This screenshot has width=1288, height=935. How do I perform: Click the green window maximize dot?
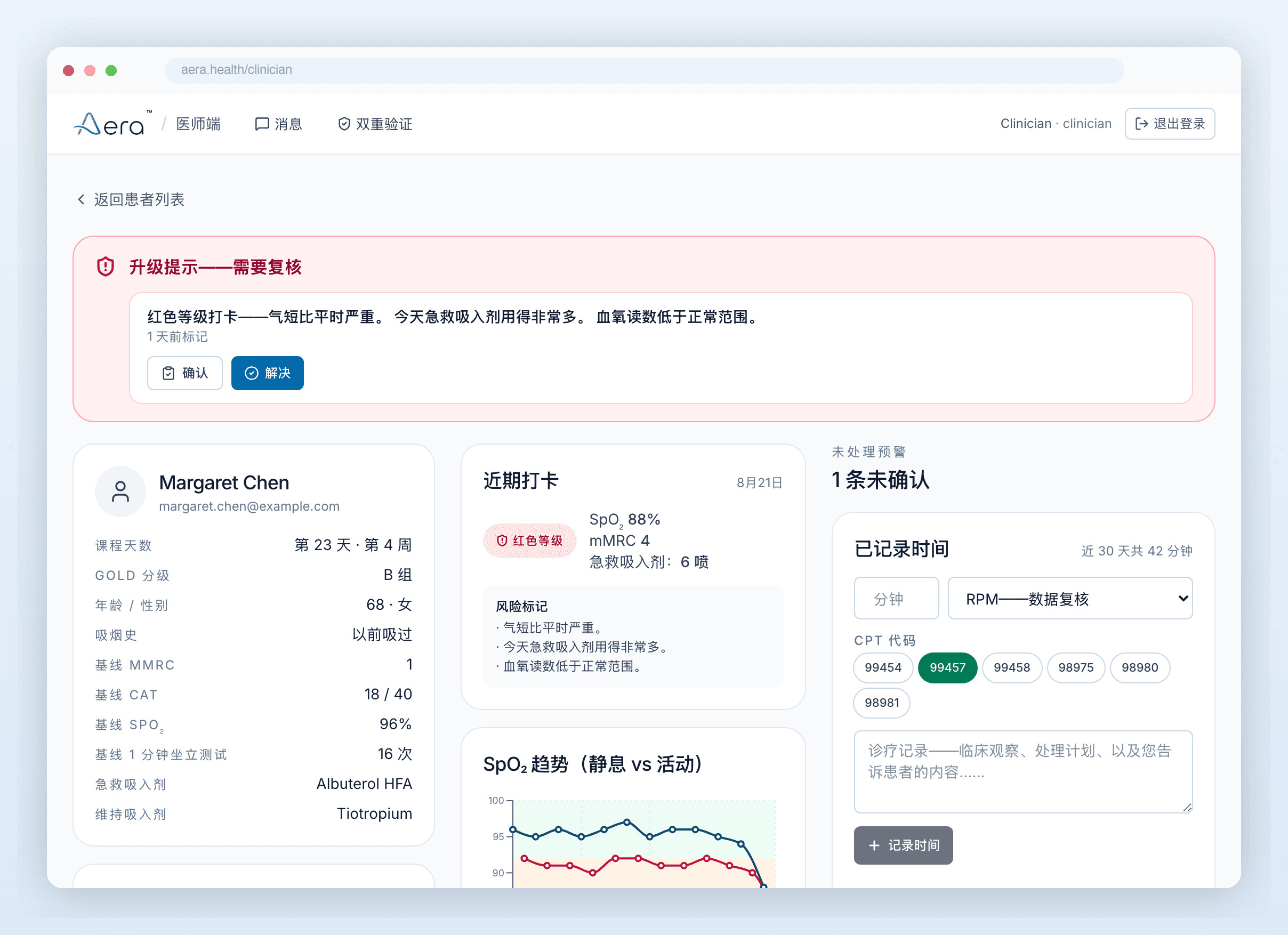pos(111,70)
